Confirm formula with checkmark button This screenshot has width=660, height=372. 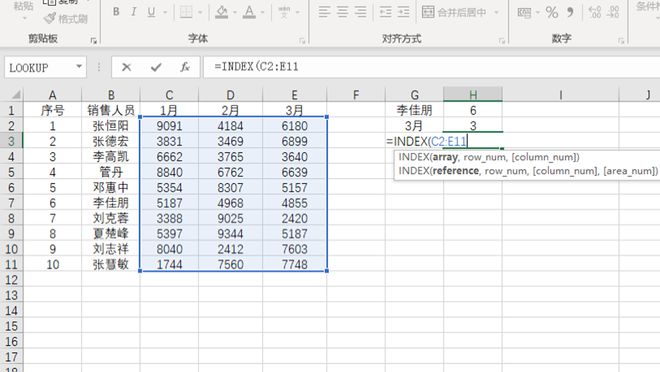point(156,67)
